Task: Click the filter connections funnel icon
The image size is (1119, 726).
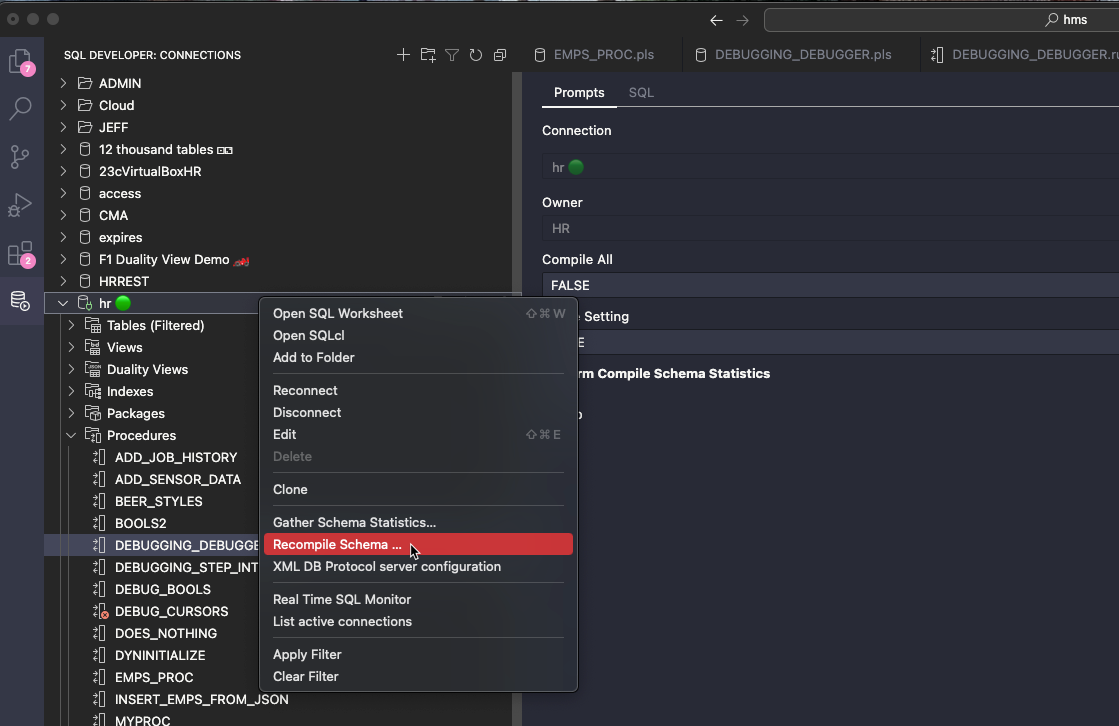Action: point(452,55)
